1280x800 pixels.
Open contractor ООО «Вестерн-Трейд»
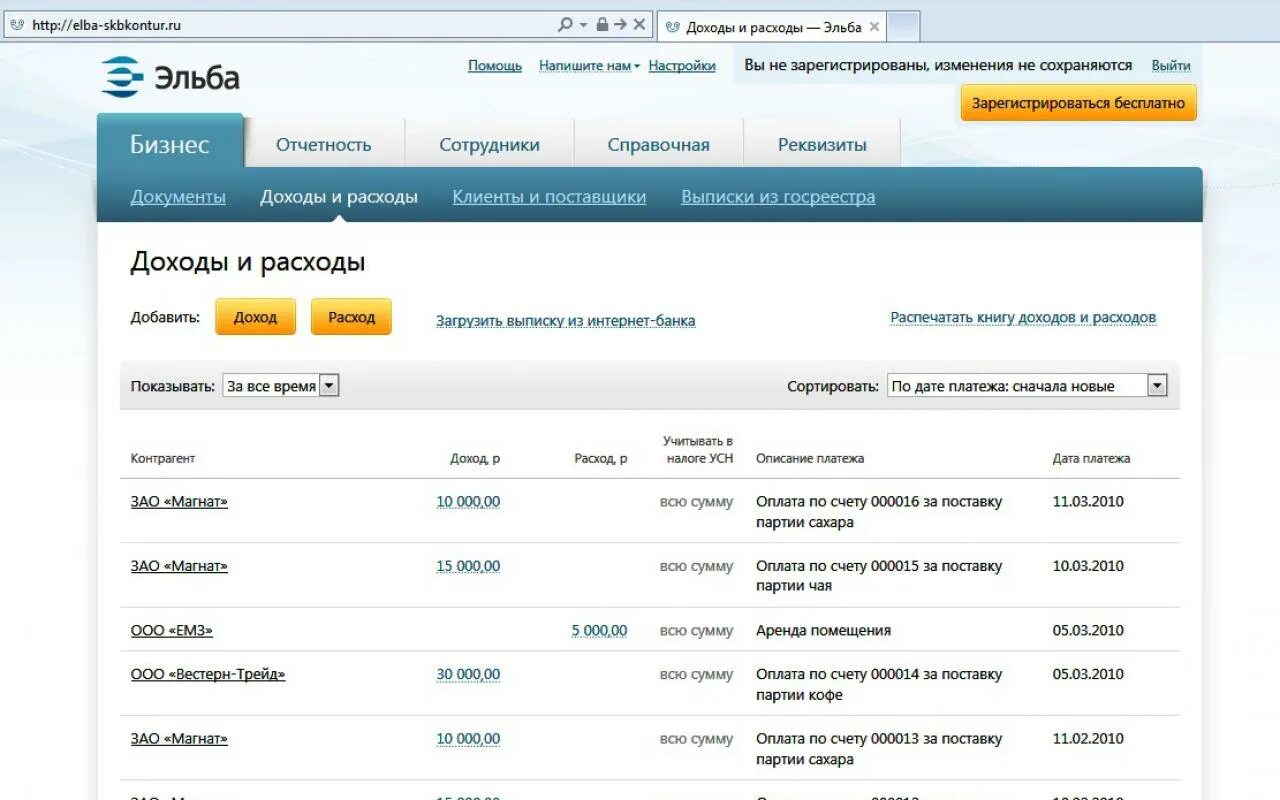(x=208, y=675)
